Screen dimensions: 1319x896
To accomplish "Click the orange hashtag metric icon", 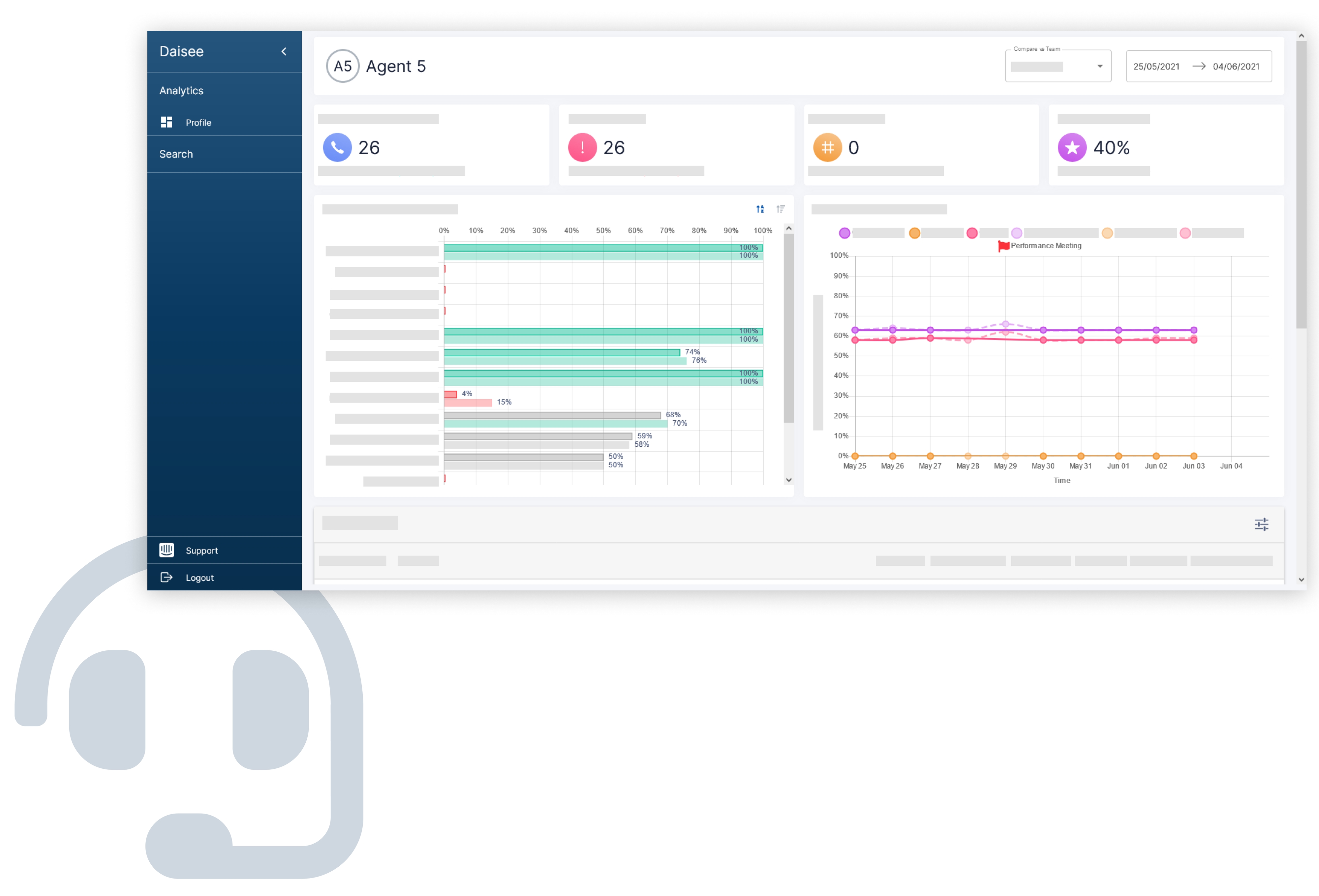I will 827,147.
